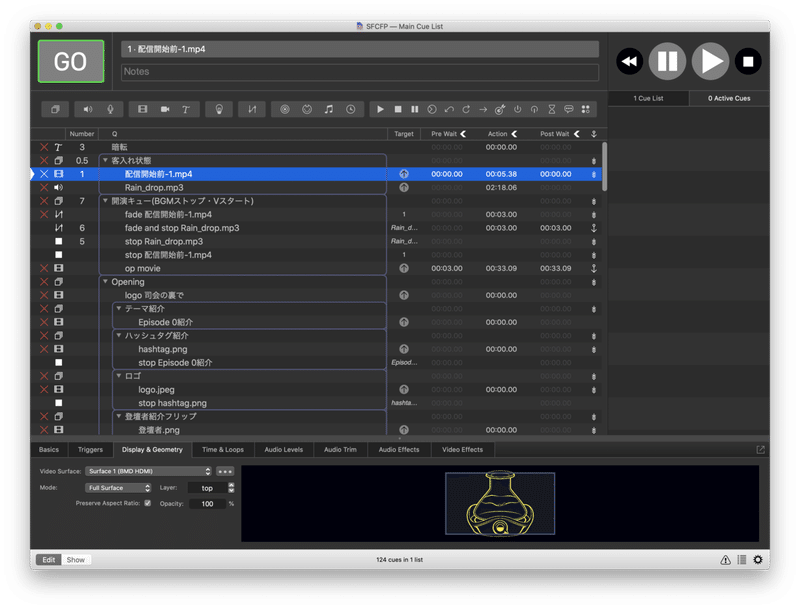This screenshot has width=800, height=609.
Task: Switch to Edit mode
Action: click(x=48, y=560)
